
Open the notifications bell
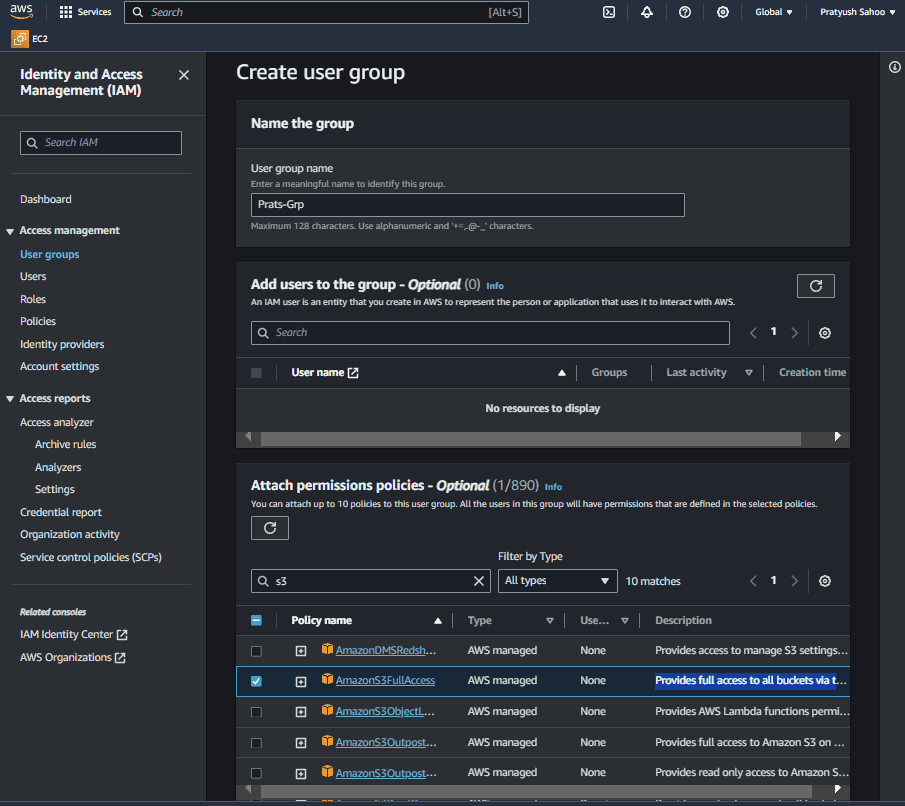pyautogui.click(x=647, y=12)
